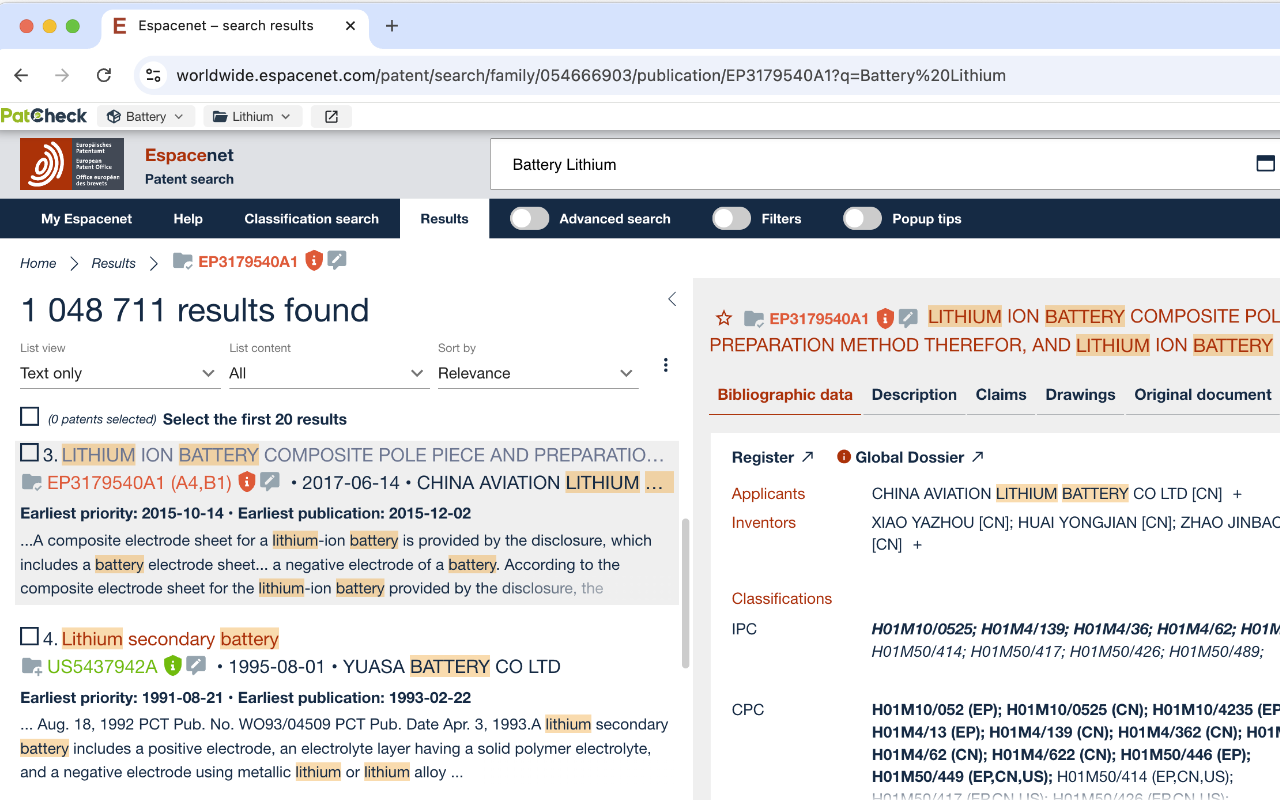Open three-dot more options menu
1280x800 pixels.
coord(665,365)
